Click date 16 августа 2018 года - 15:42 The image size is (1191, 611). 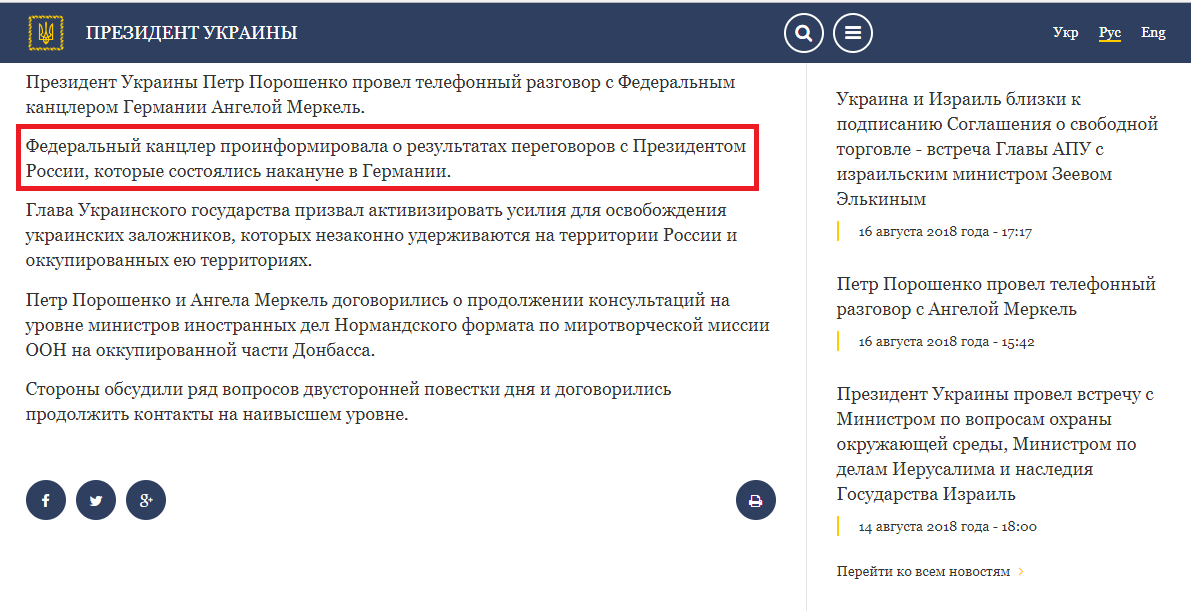(x=946, y=342)
